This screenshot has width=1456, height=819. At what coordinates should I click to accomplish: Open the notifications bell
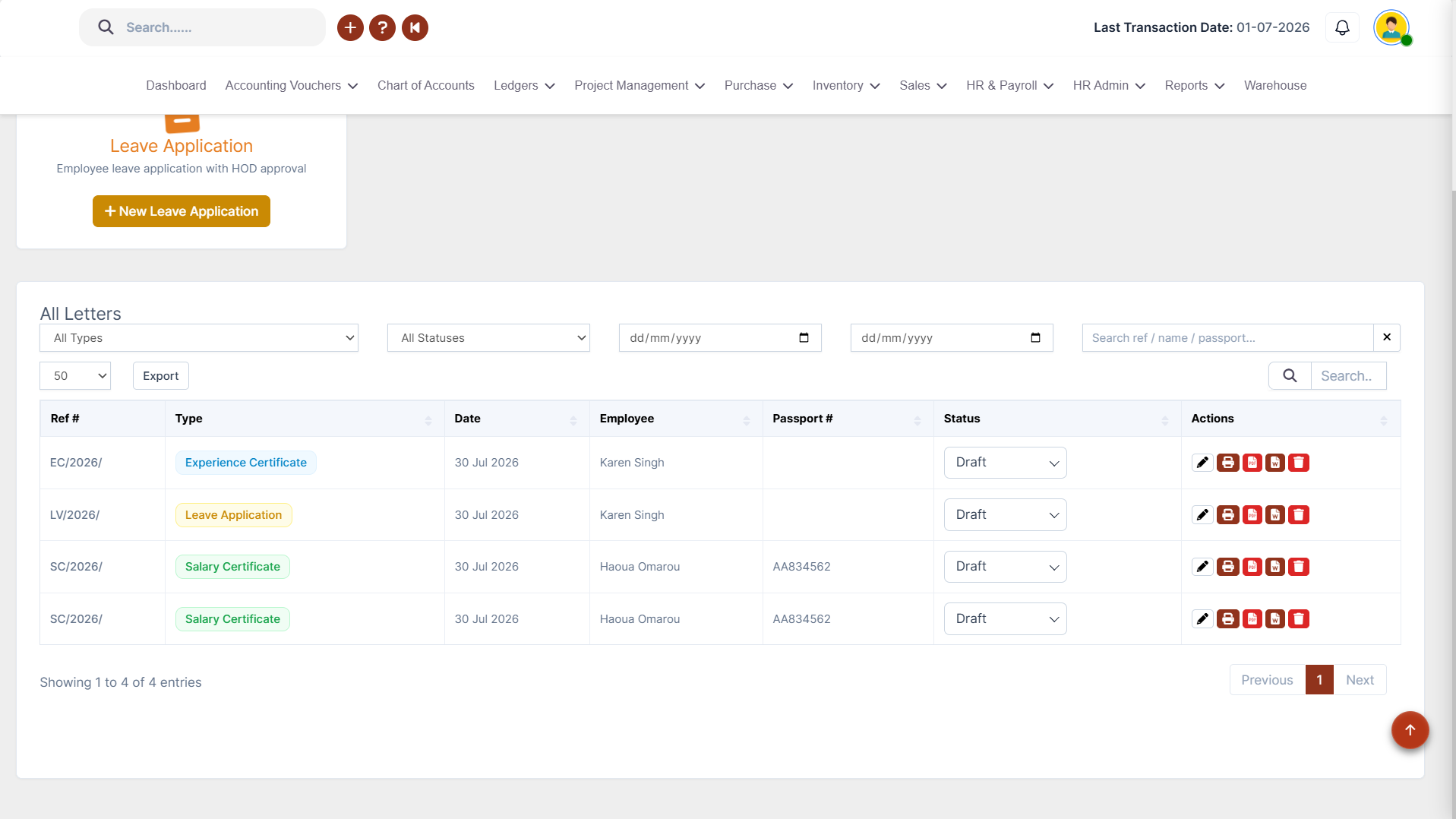(1342, 27)
